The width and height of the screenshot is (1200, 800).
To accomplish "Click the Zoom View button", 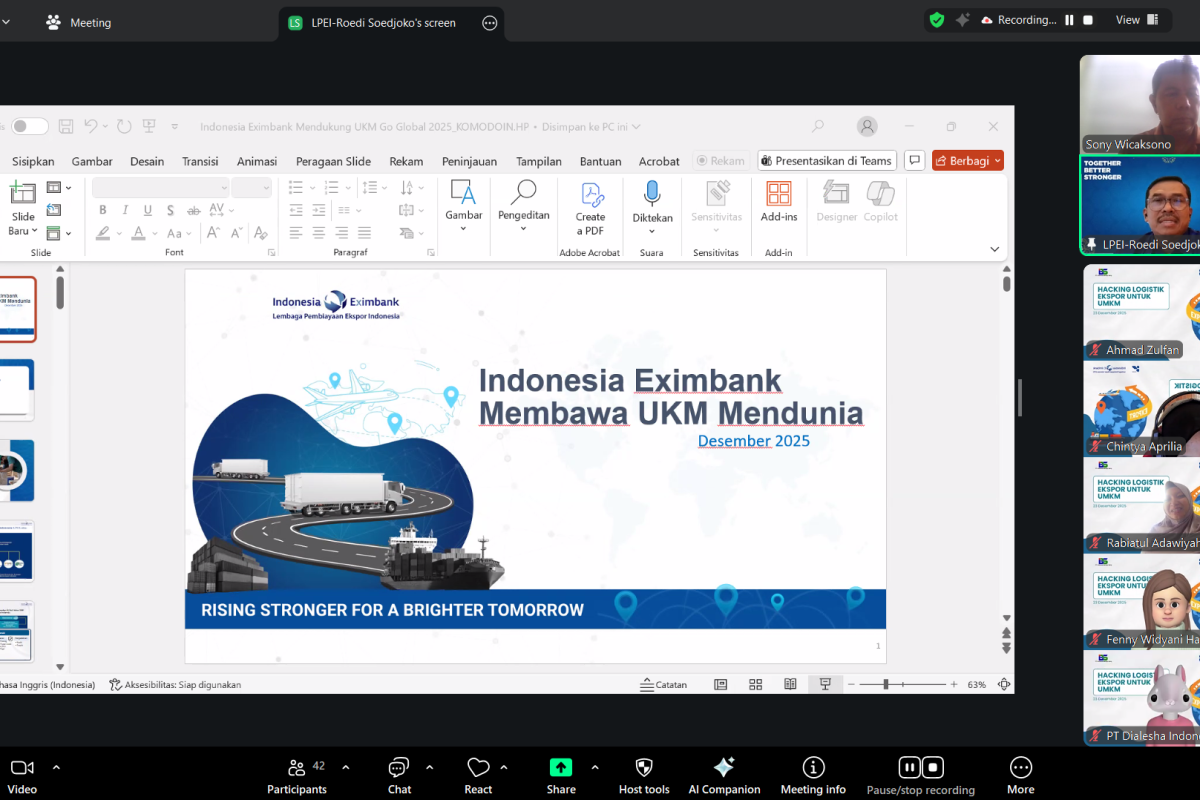I will click(x=1137, y=20).
